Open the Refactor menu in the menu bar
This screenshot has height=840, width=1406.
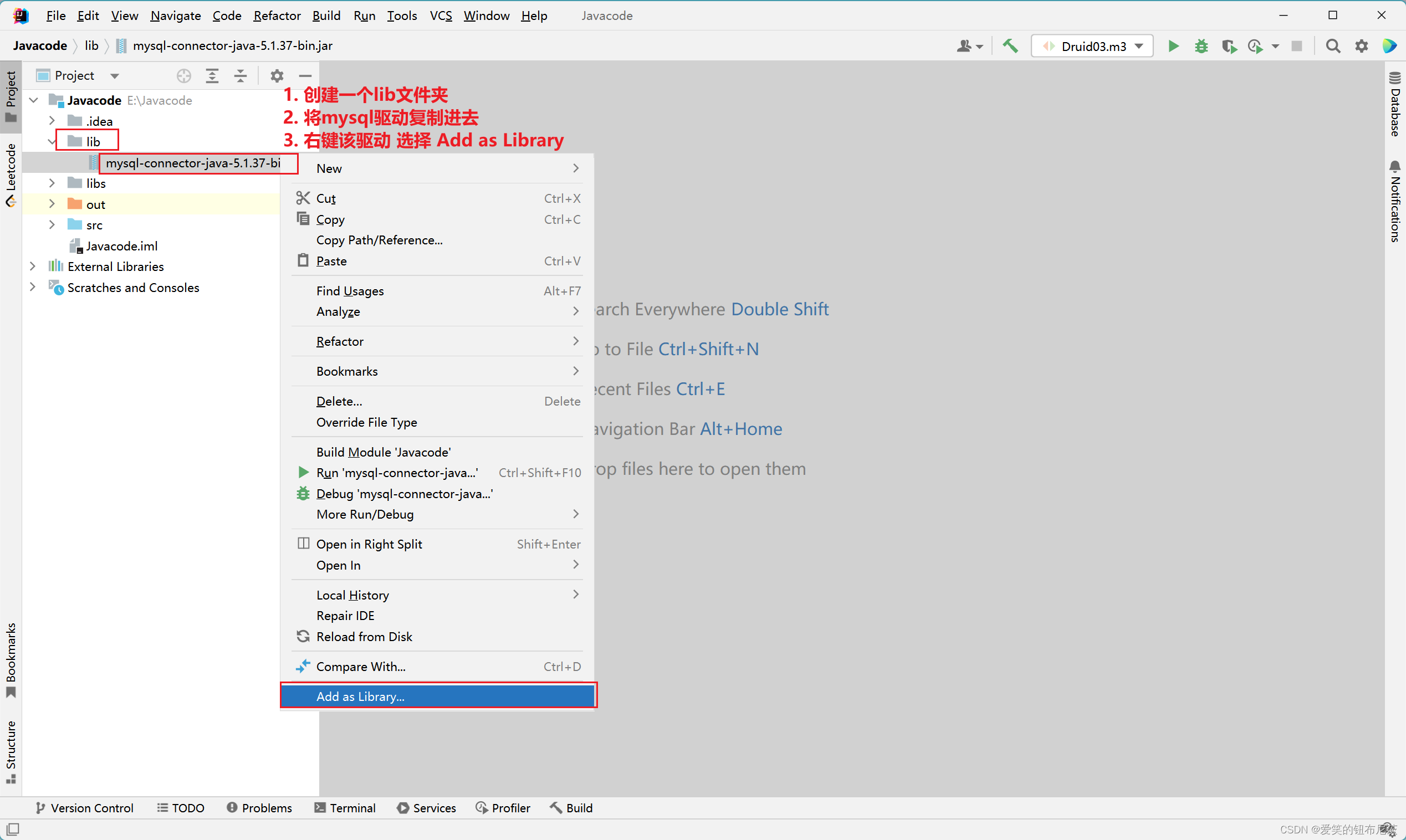coord(277,16)
